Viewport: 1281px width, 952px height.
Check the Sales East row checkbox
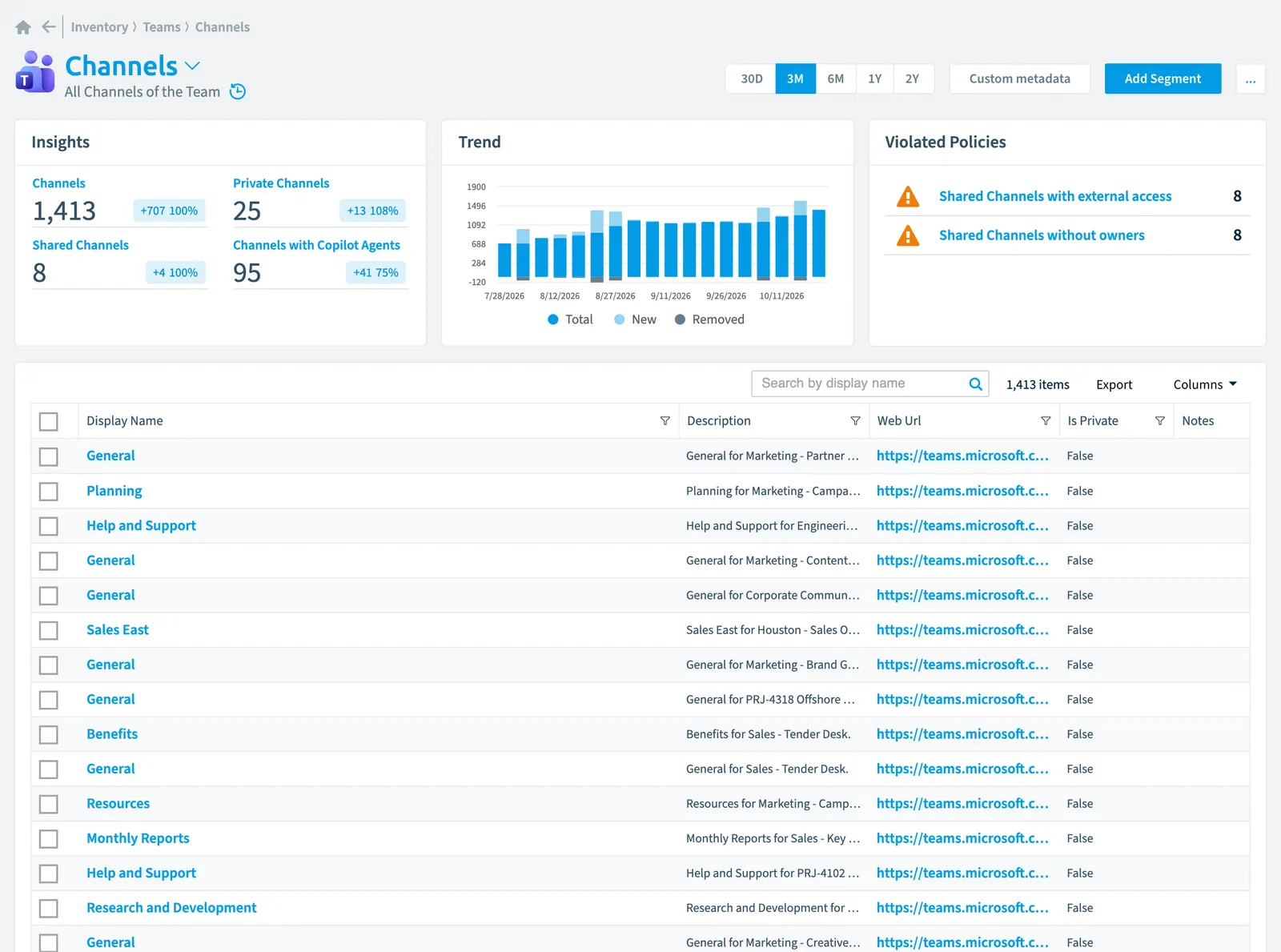(49, 630)
